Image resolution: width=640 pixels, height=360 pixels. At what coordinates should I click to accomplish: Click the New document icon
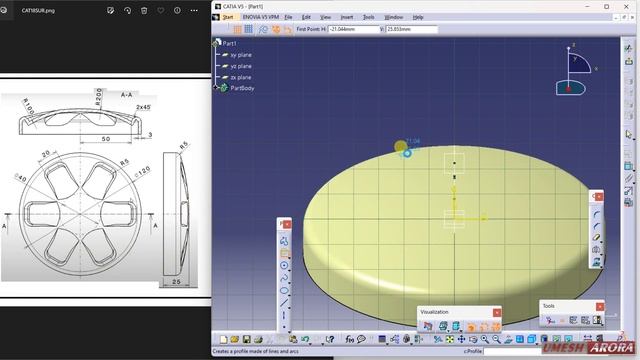pos(223,339)
